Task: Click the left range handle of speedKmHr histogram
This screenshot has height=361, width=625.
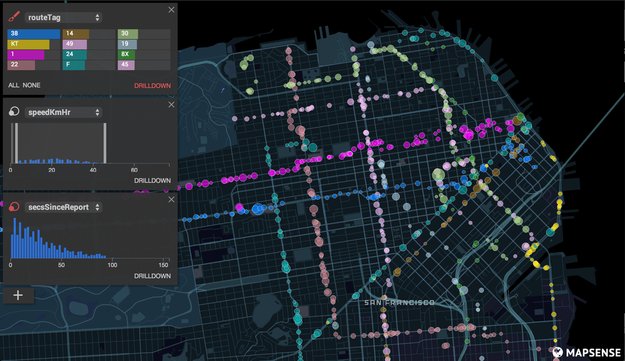Action: [x=16, y=143]
